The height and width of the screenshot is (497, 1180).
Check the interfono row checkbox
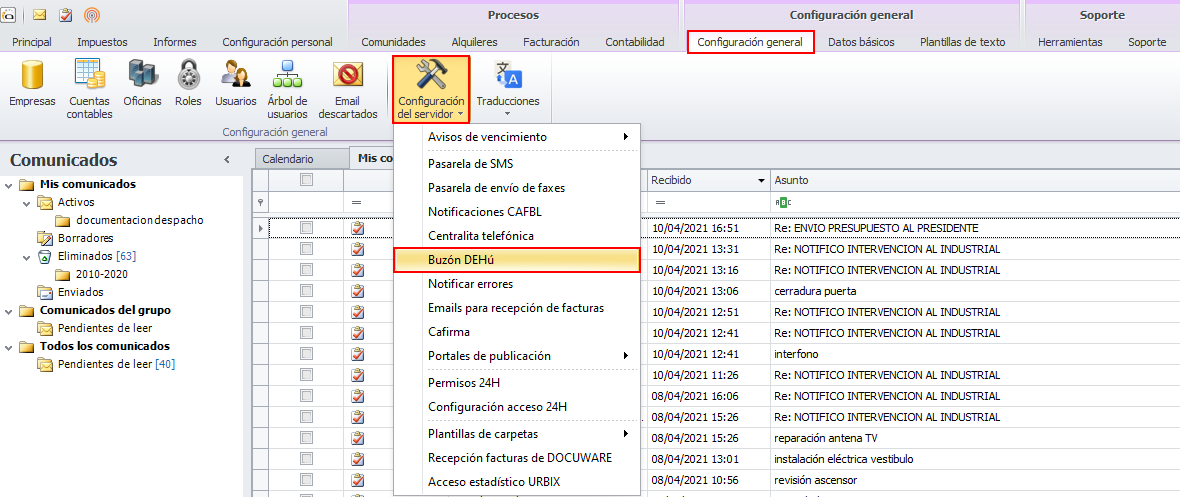pos(306,354)
